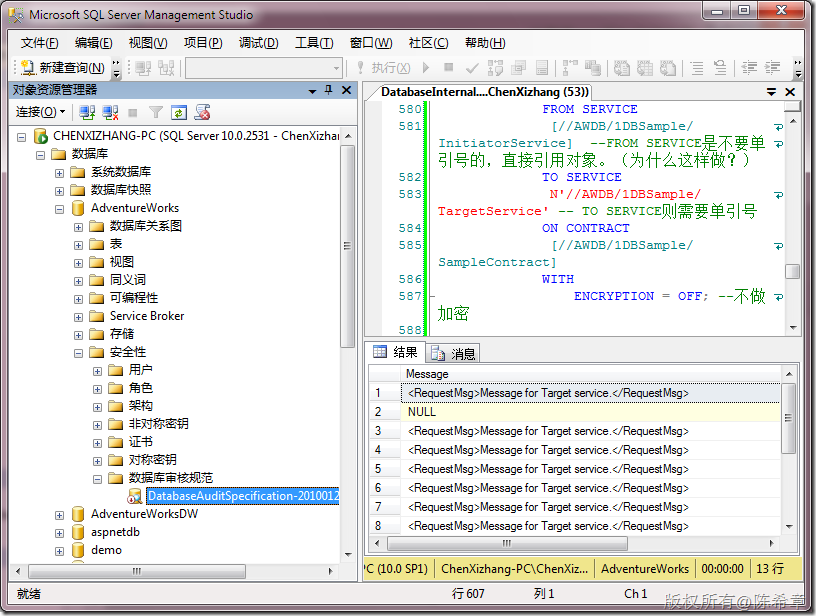Close the active query document tab
This screenshot has height=616, width=816.
pos(790,92)
